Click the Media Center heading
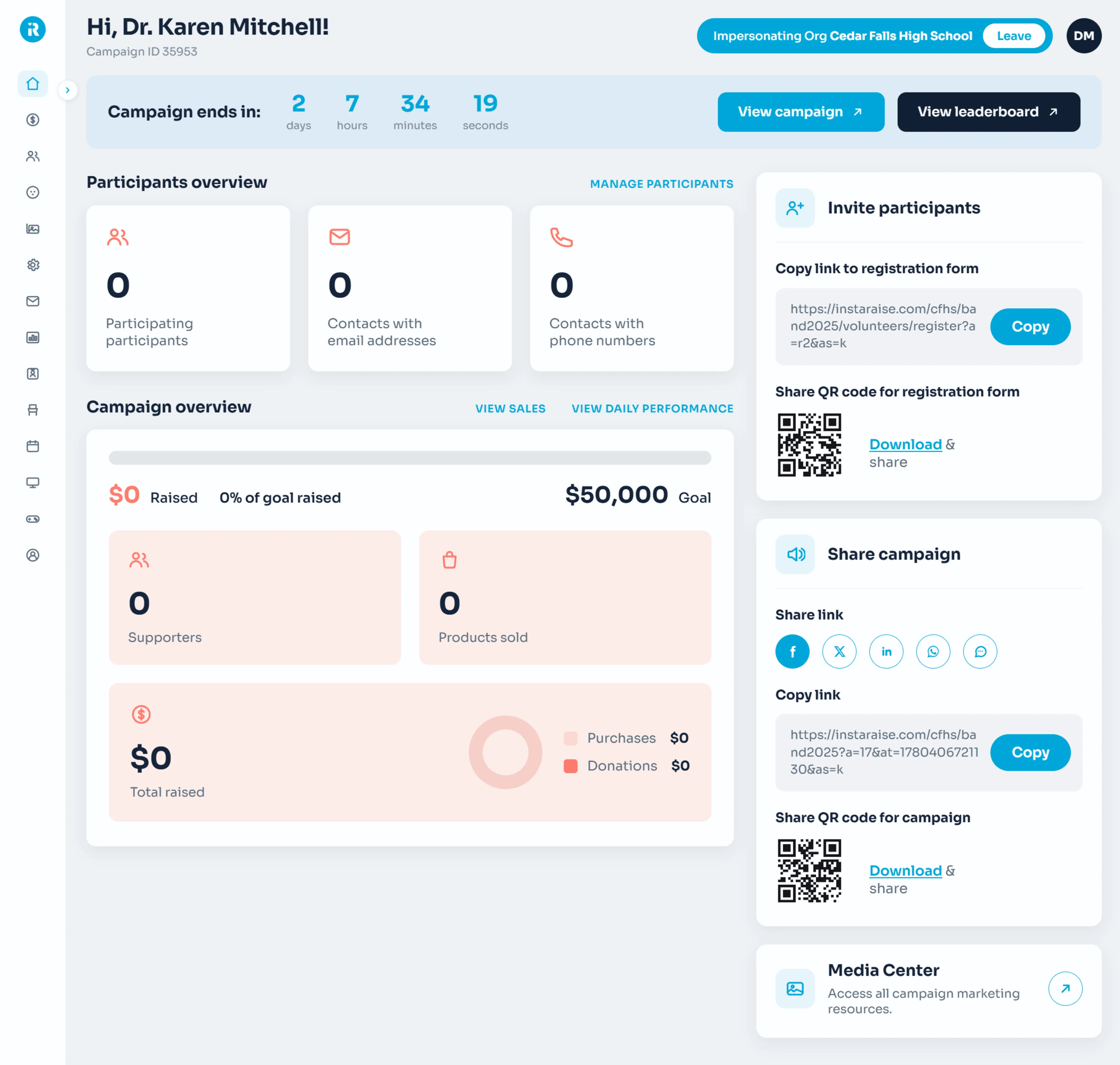1120x1065 pixels. (883, 970)
